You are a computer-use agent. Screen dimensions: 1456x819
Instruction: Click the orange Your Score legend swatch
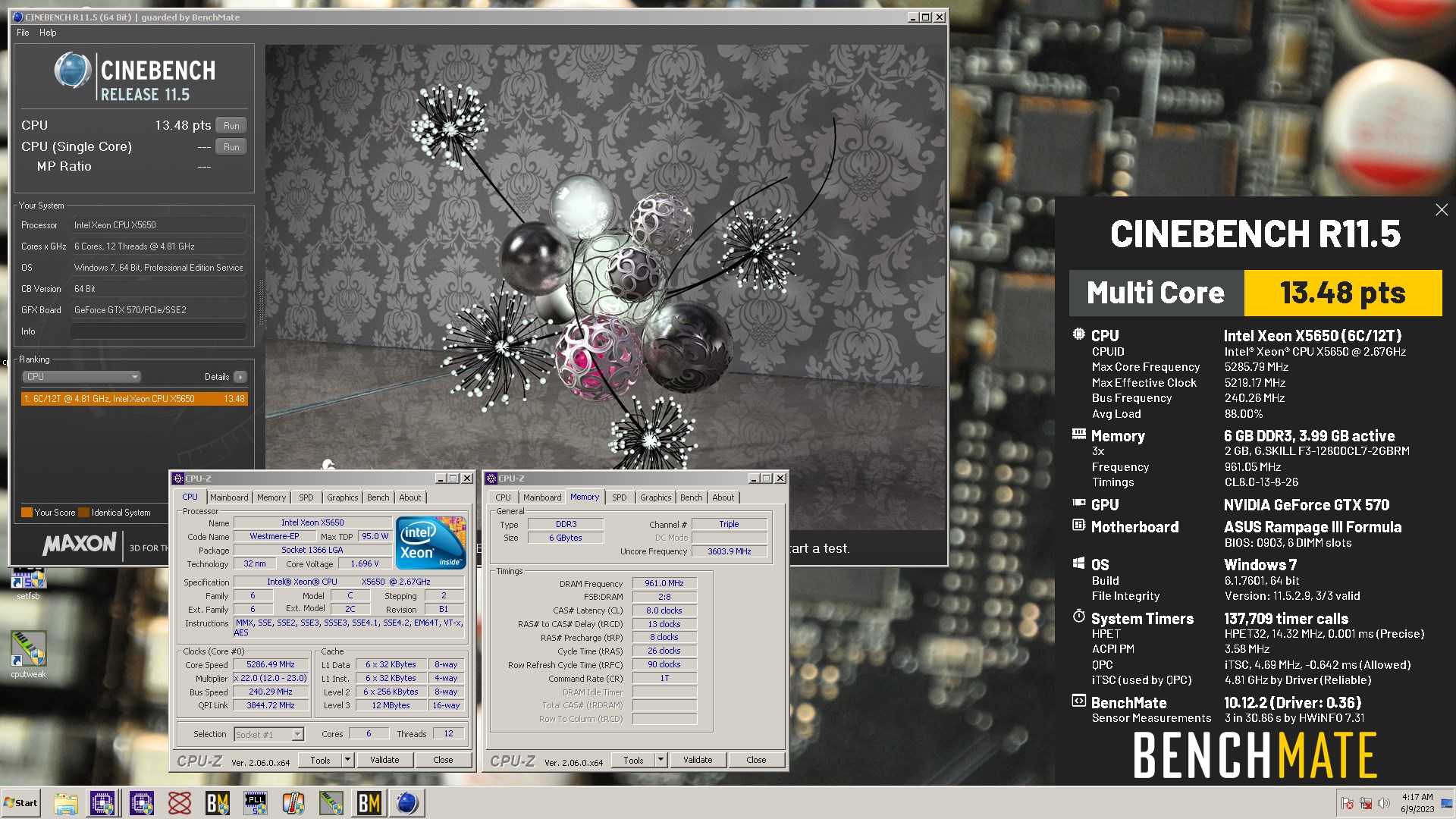pyautogui.click(x=27, y=513)
